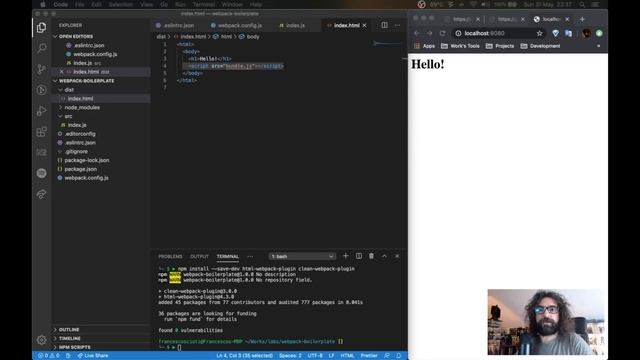The width and height of the screenshot is (640, 360).
Task: Select .eslintrc.json in Open Editors list
Action: 89,45
